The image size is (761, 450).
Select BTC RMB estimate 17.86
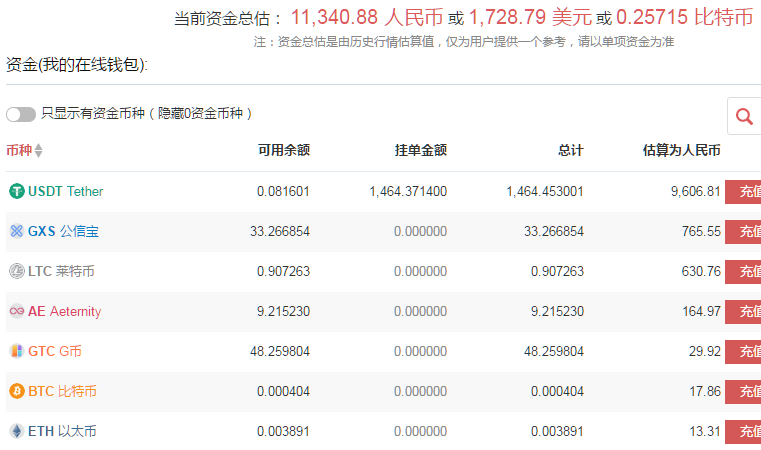pos(705,391)
